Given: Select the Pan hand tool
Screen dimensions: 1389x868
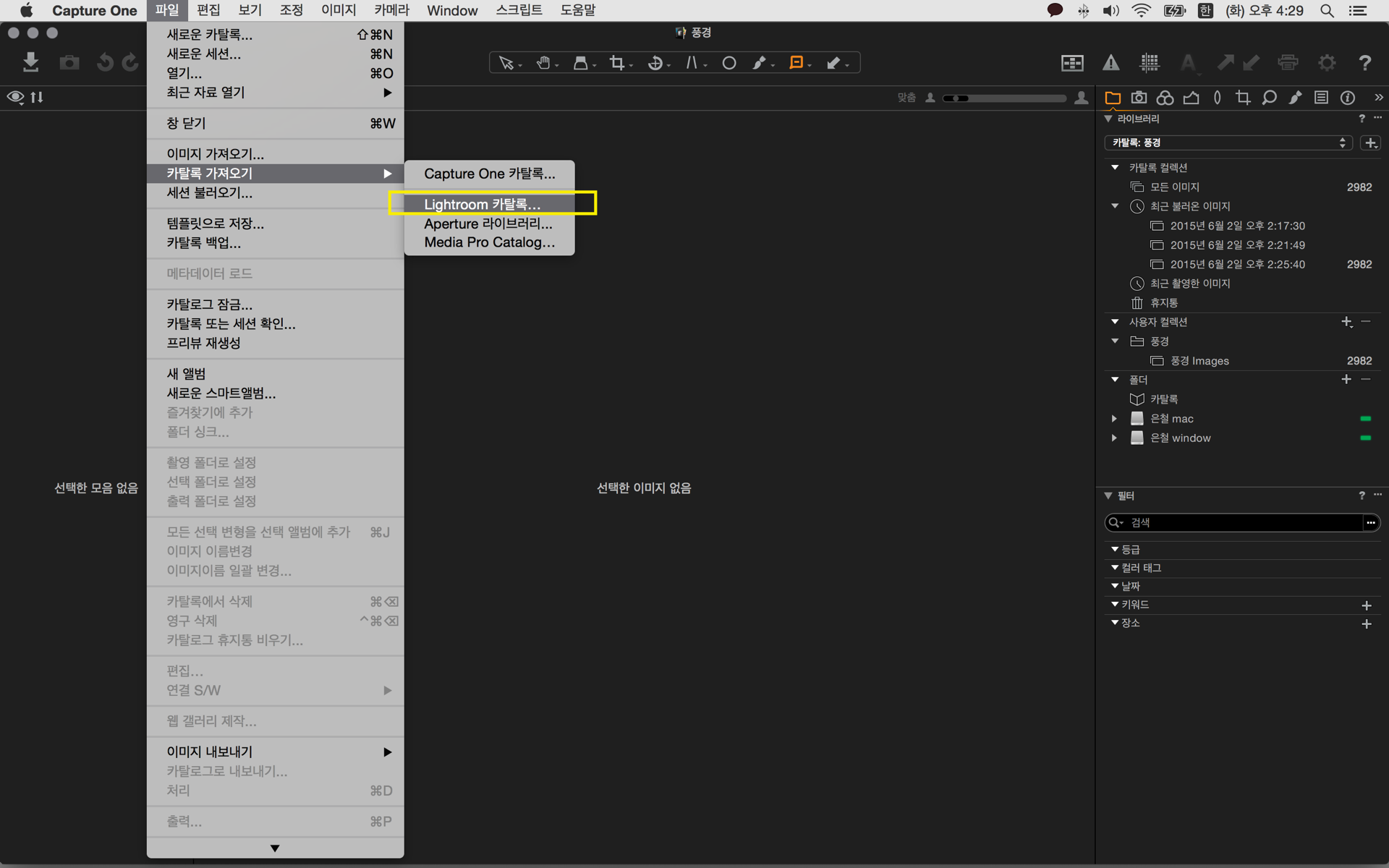Looking at the screenshot, I should coord(543,64).
